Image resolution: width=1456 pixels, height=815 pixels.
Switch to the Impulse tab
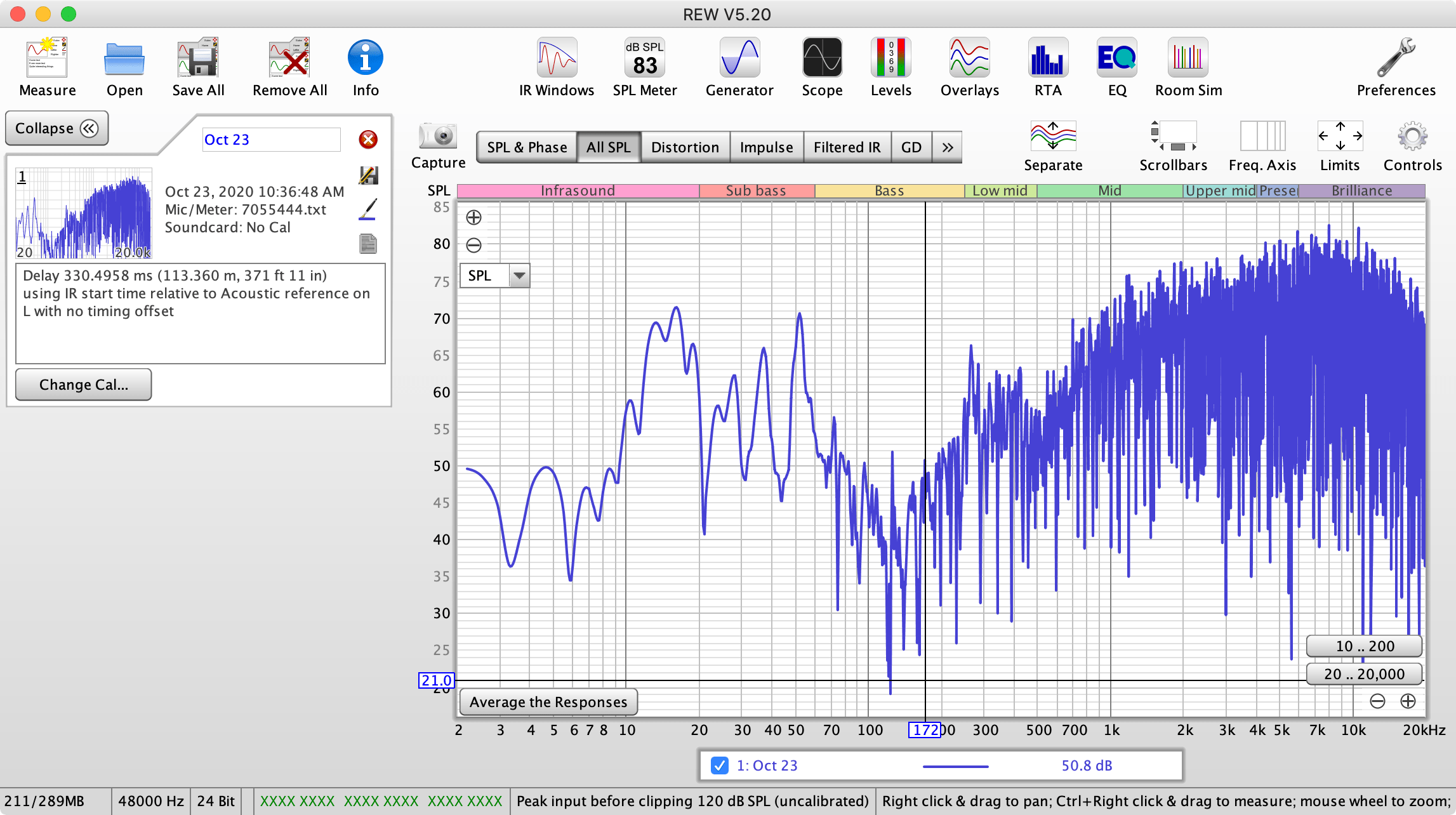(x=766, y=147)
